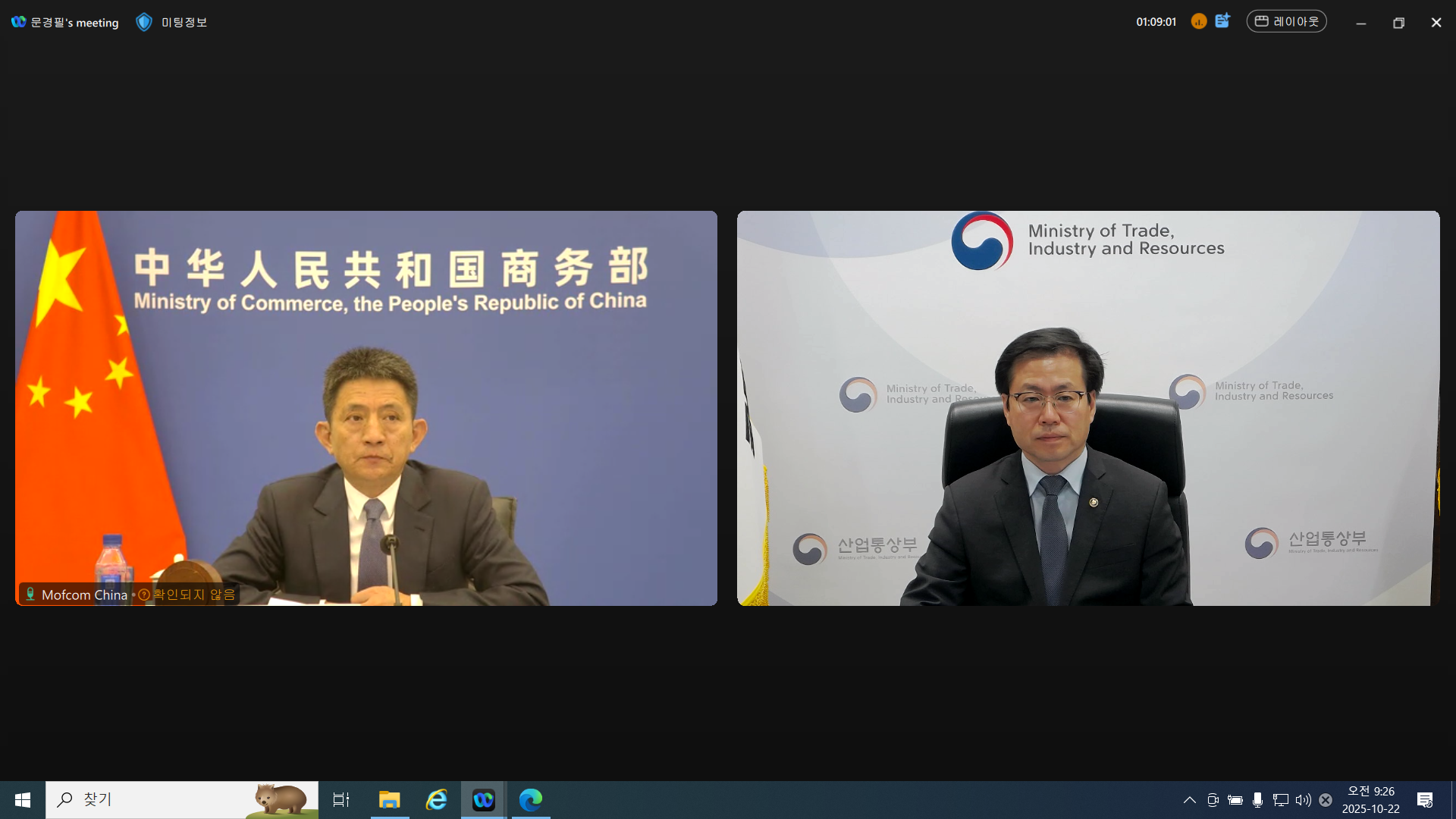The height and width of the screenshot is (819, 1456).
Task: Open Task View on the taskbar
Action: click(x=341, y=800)
